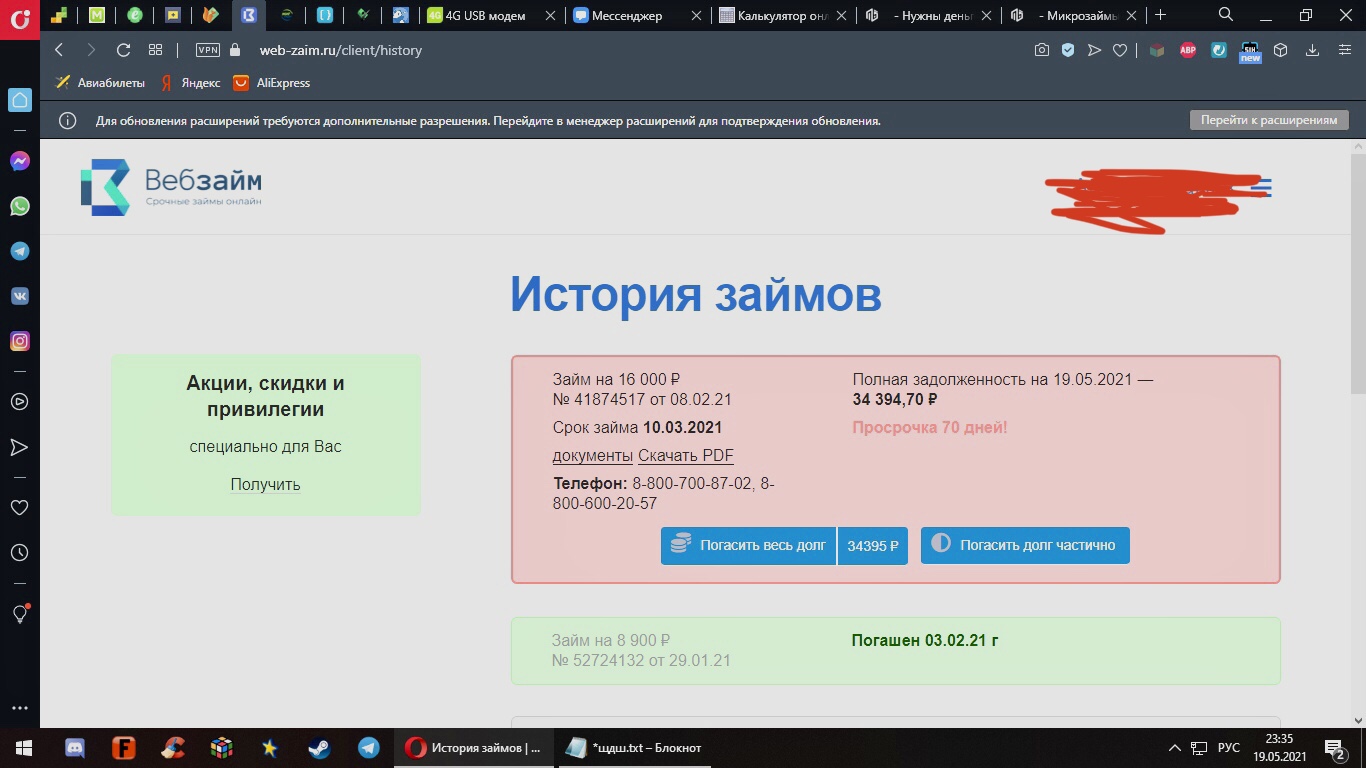
Task: Open Telegram from the taskbar
Action: [x=369, y=748]
